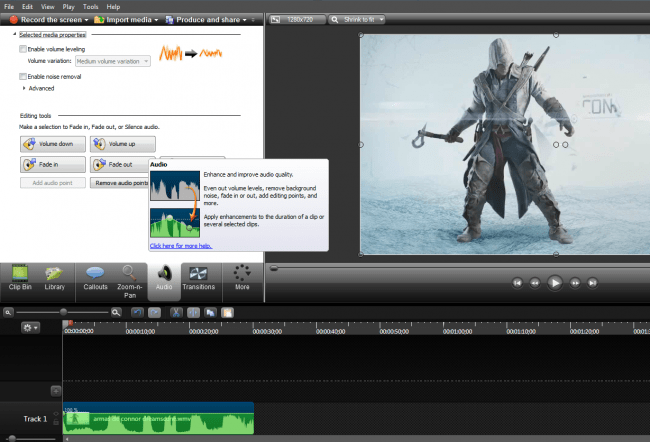The width and height of the screenshot is (650, 442).
Task: Open the File menu
Action: tap(9, 7)
